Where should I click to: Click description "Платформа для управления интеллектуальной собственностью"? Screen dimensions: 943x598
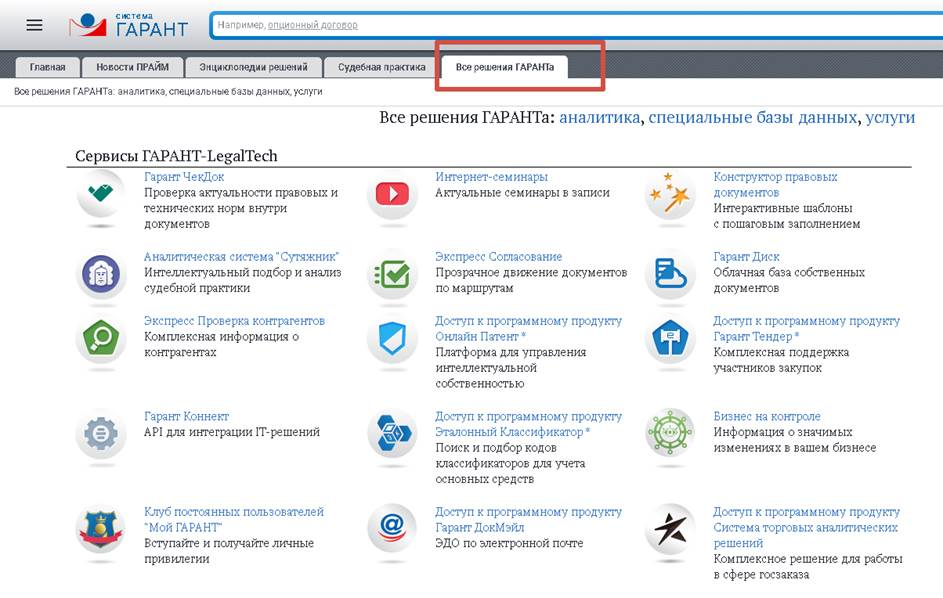511,368
